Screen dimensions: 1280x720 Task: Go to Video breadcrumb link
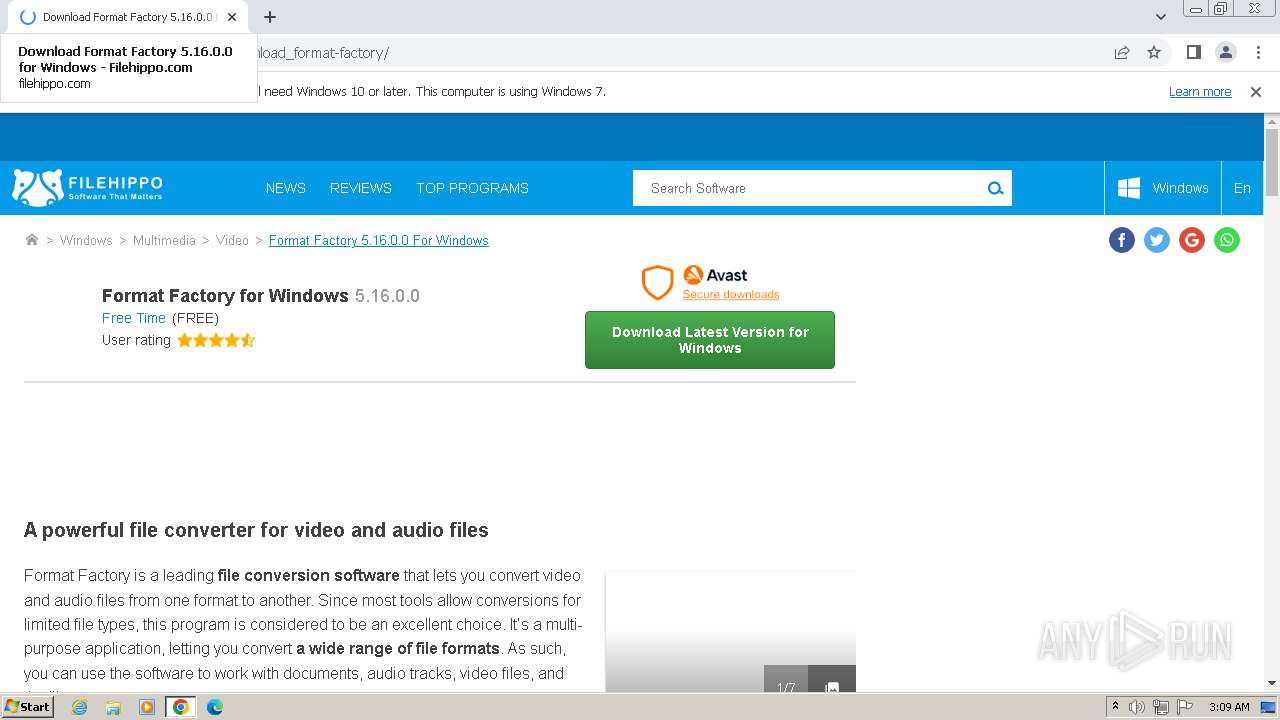point(232,240)
